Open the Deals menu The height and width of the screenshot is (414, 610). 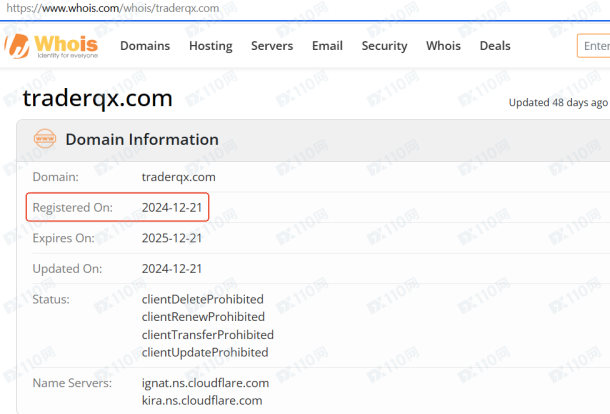click(x=495, y=46)
